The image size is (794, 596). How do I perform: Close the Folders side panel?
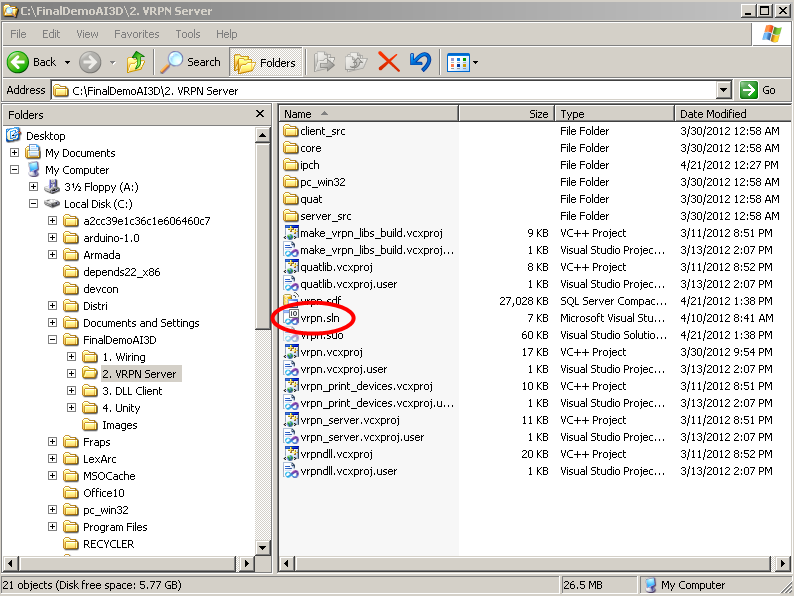260,115
